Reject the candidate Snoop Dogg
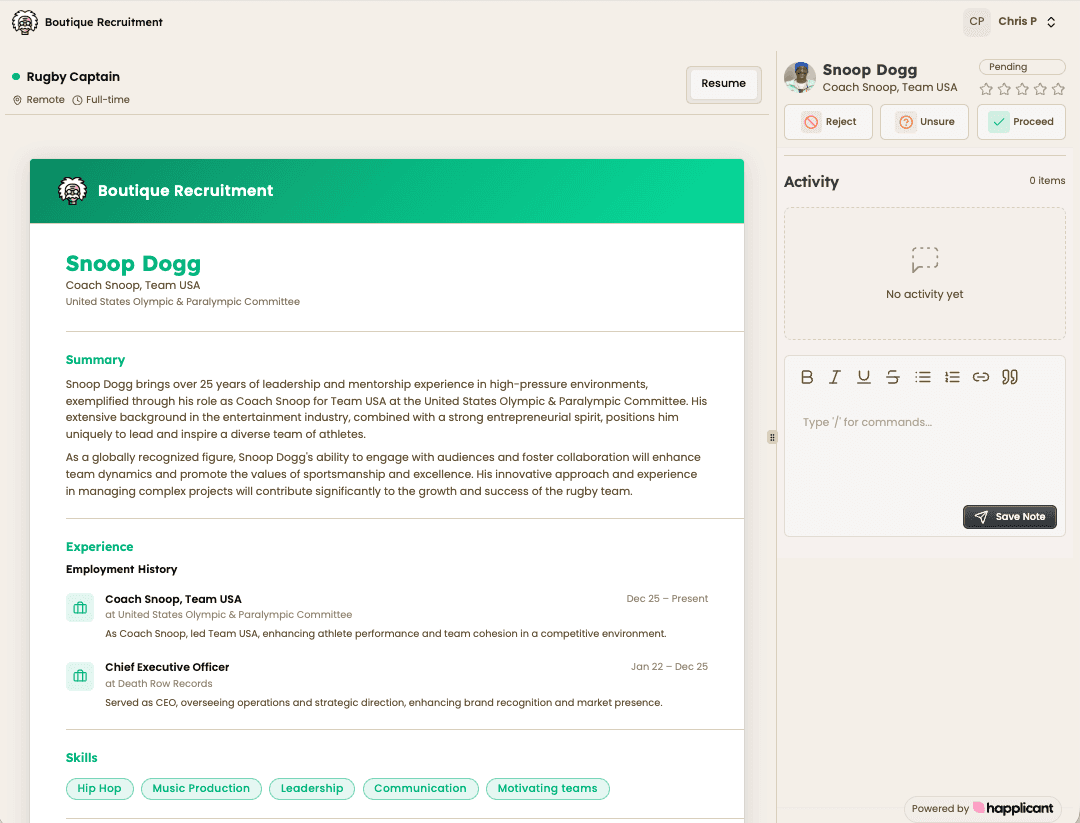This screenshot has height=823, width=1080. [828, 122]
